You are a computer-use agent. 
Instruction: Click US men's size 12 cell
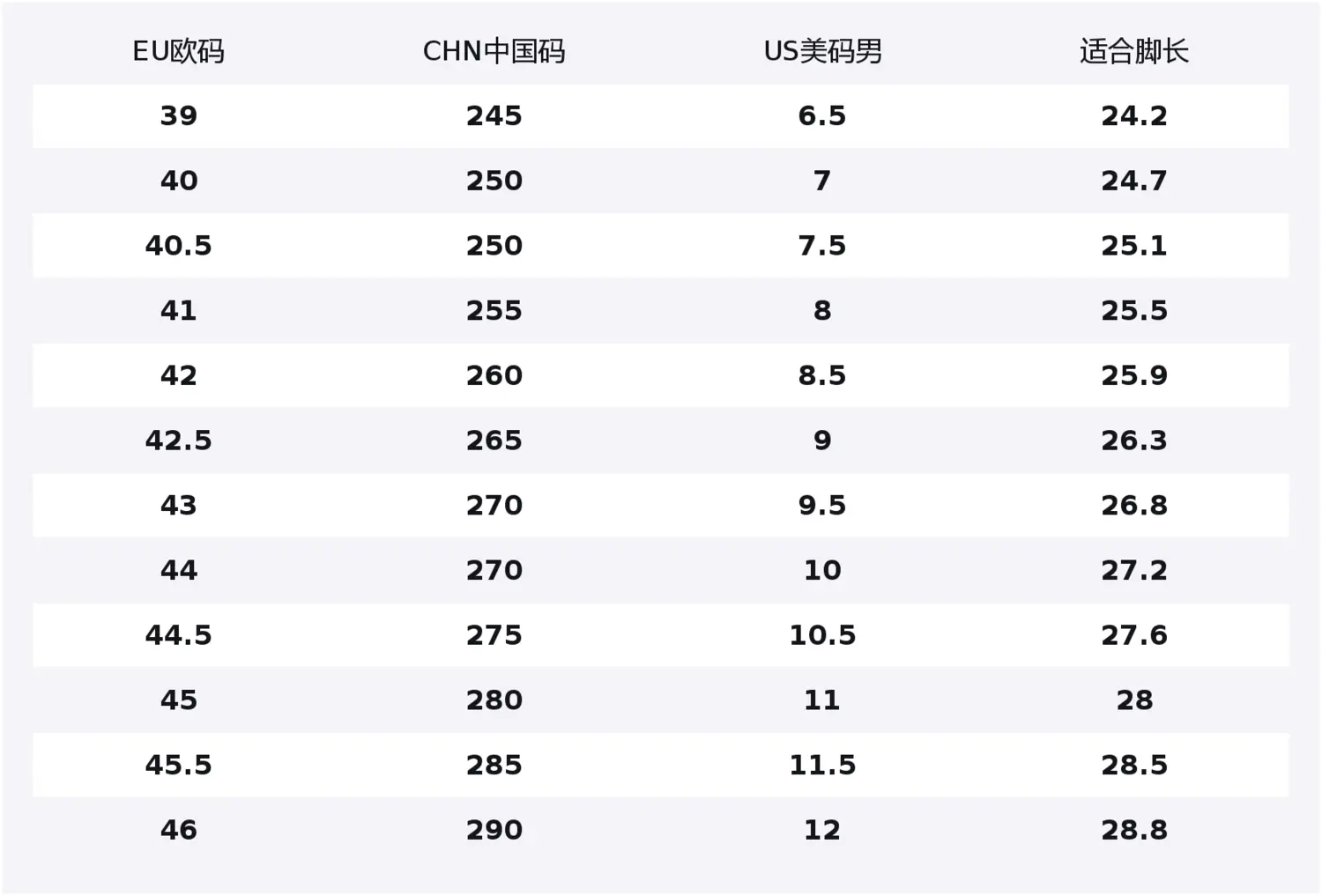point(822,830)
